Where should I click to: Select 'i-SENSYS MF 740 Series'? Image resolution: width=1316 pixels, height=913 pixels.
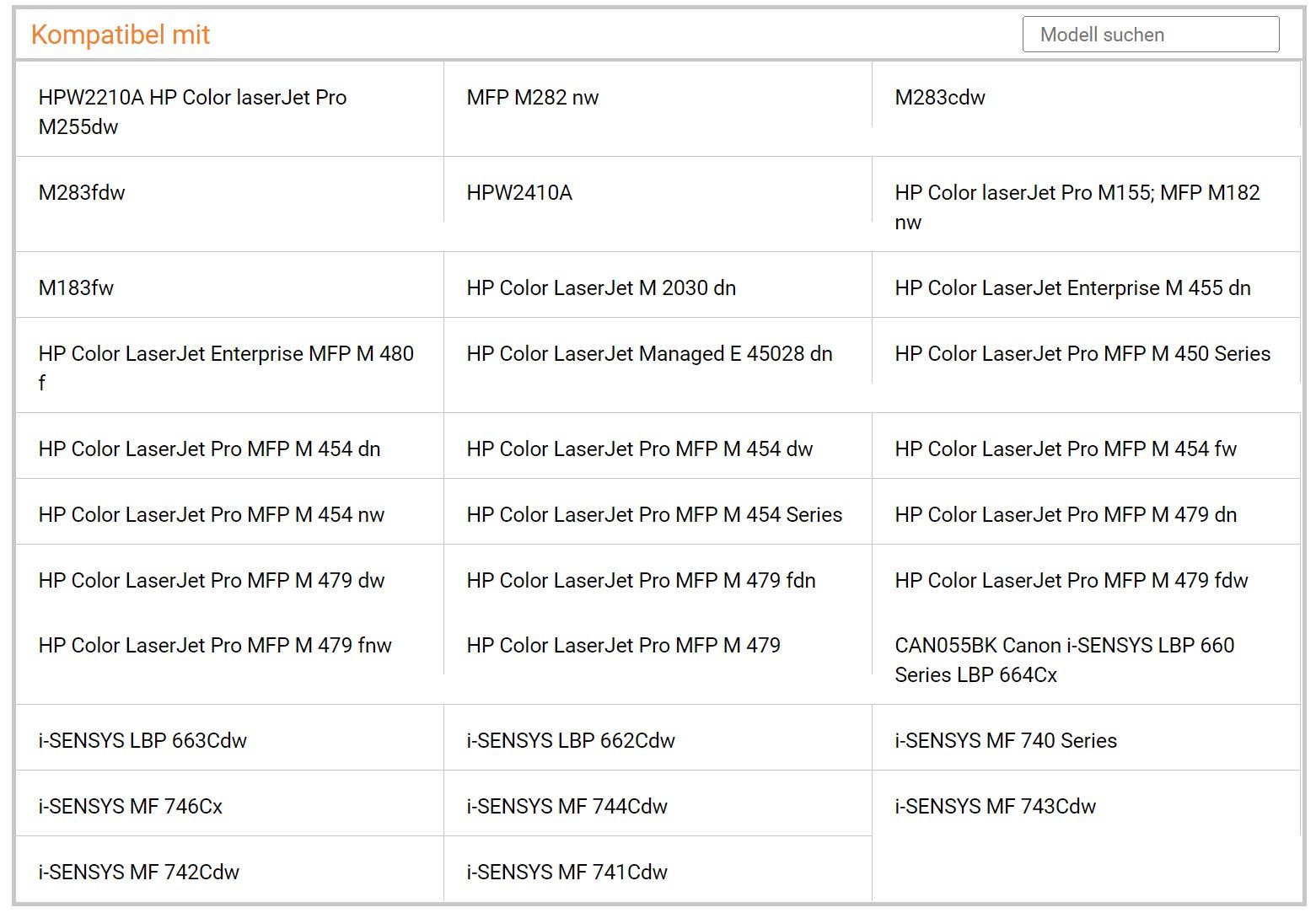(x=1006, y=741)
